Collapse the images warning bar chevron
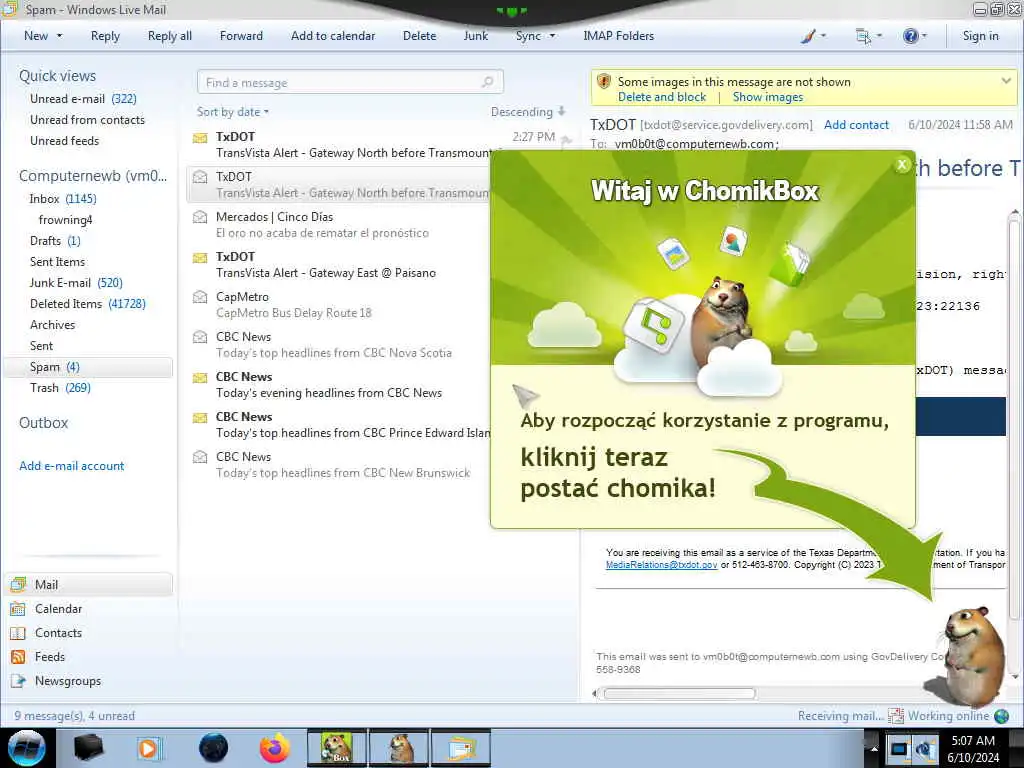Image resolution: width=1024 pixels, height=768 pixels. pos(1006,81)
